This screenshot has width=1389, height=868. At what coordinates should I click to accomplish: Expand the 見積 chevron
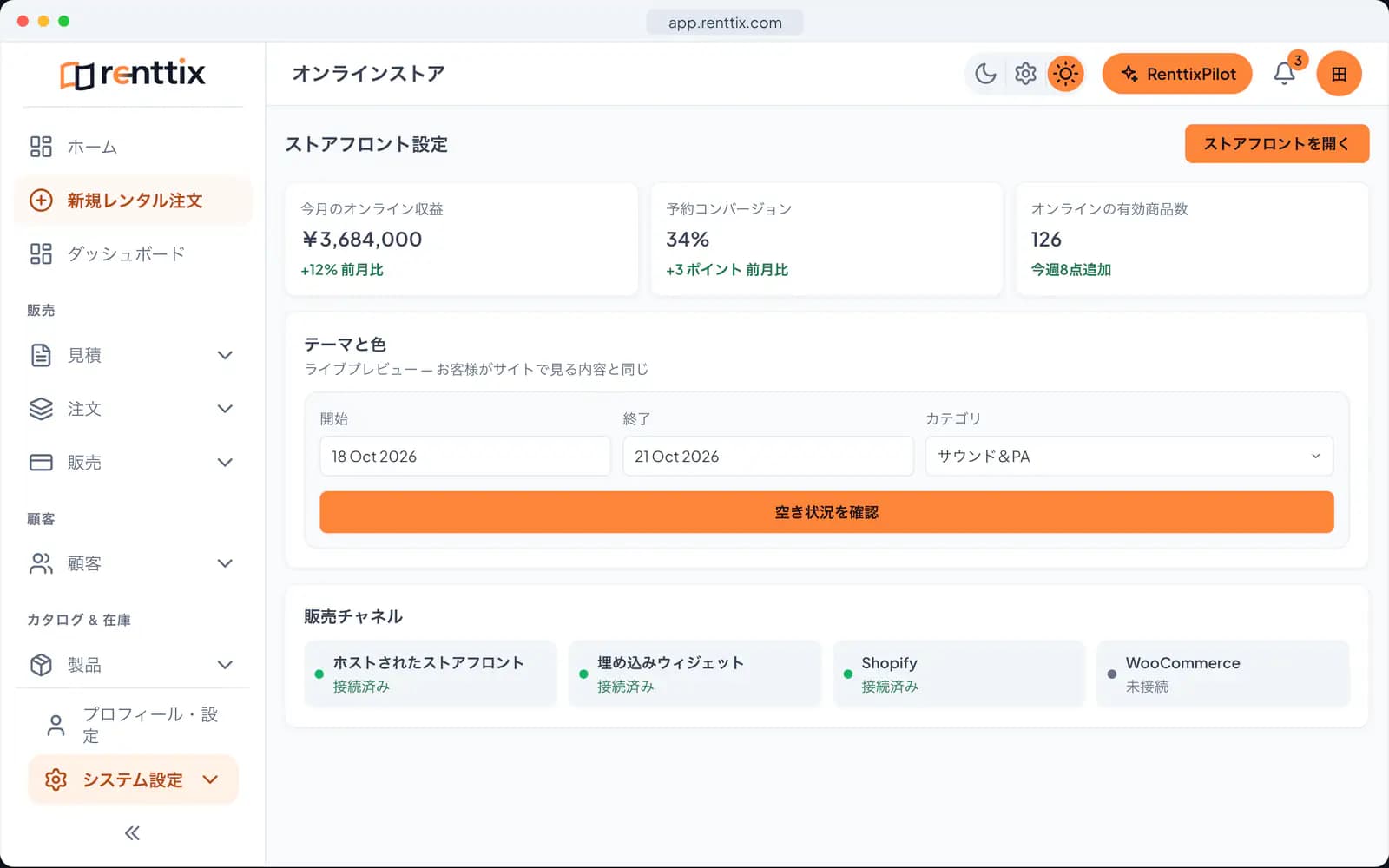(225, 355)
